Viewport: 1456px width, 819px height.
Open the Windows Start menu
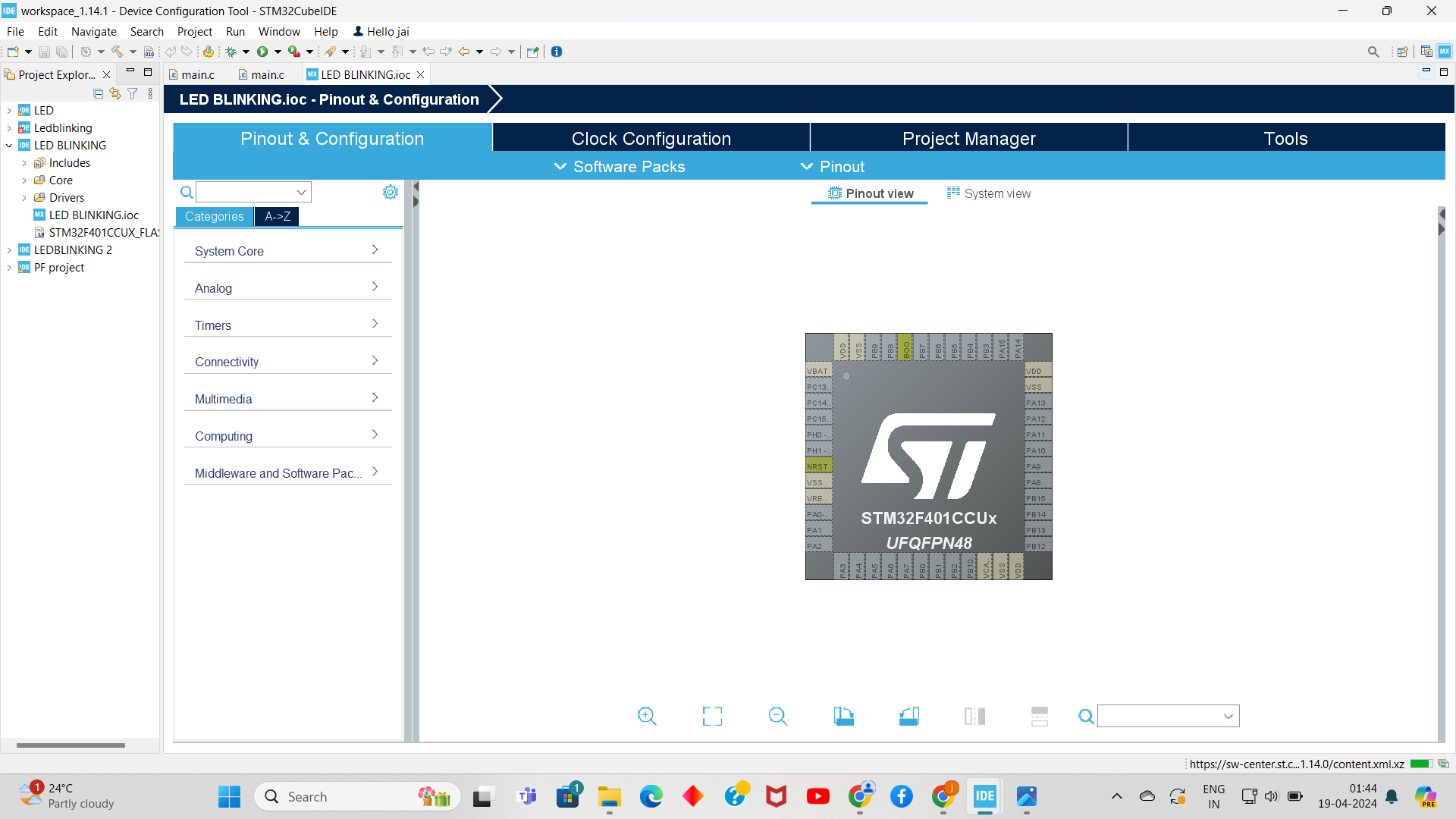[x=229, y=796]
